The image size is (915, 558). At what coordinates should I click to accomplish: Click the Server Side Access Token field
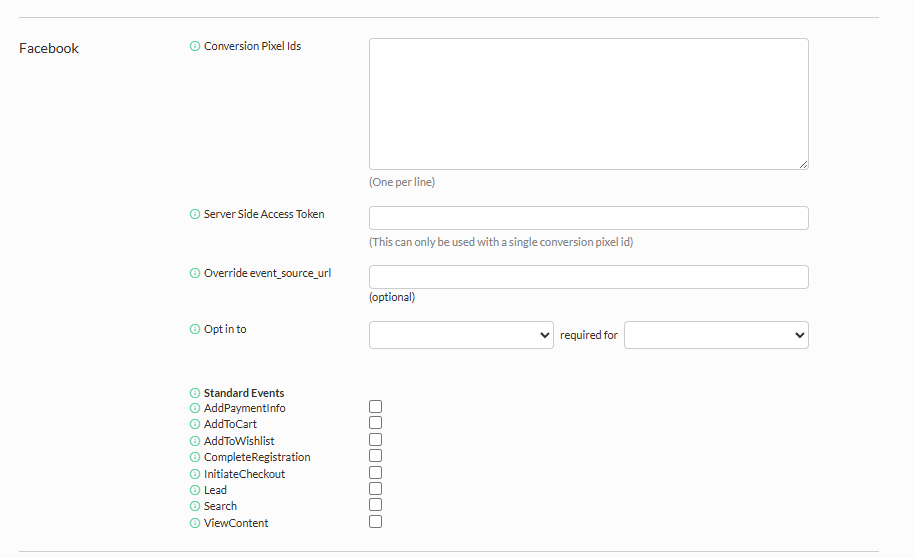coord(589,218)
